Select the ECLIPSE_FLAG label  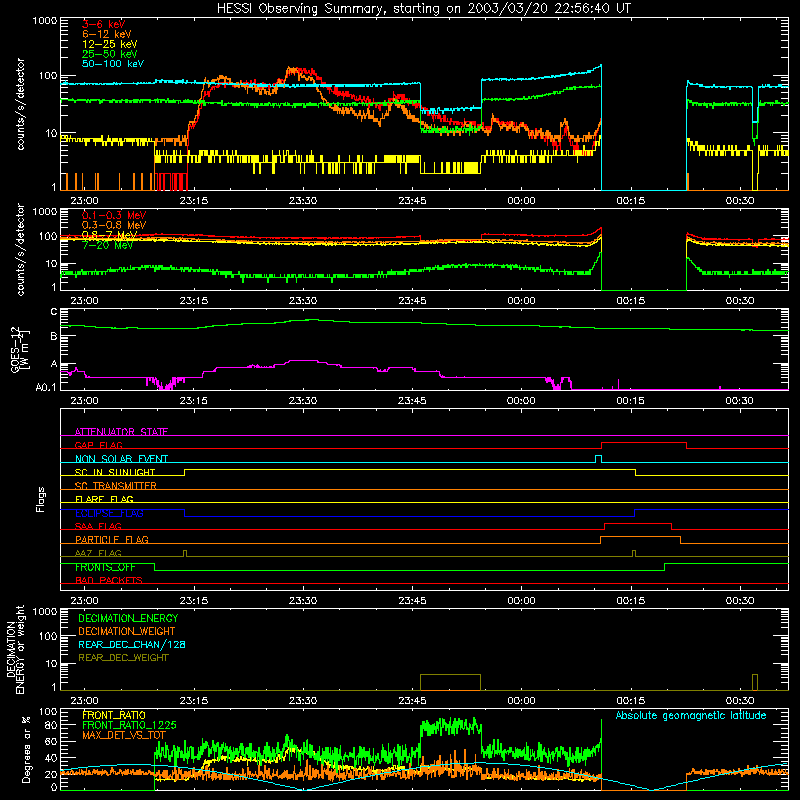[x=109, y=513]
